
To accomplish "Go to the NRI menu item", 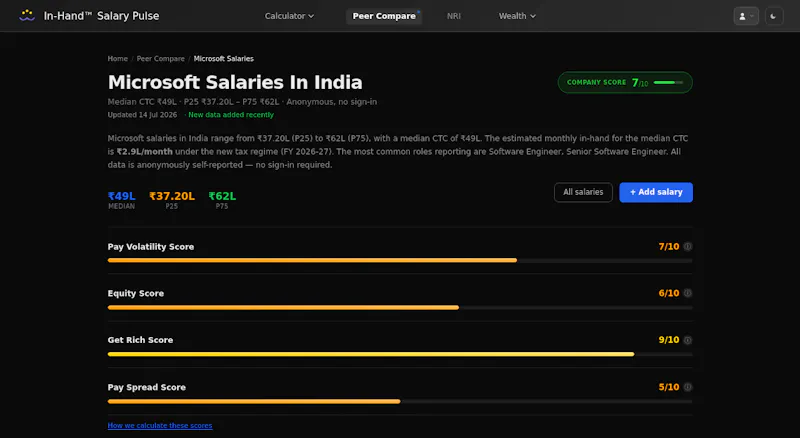I will pos(454,16).
